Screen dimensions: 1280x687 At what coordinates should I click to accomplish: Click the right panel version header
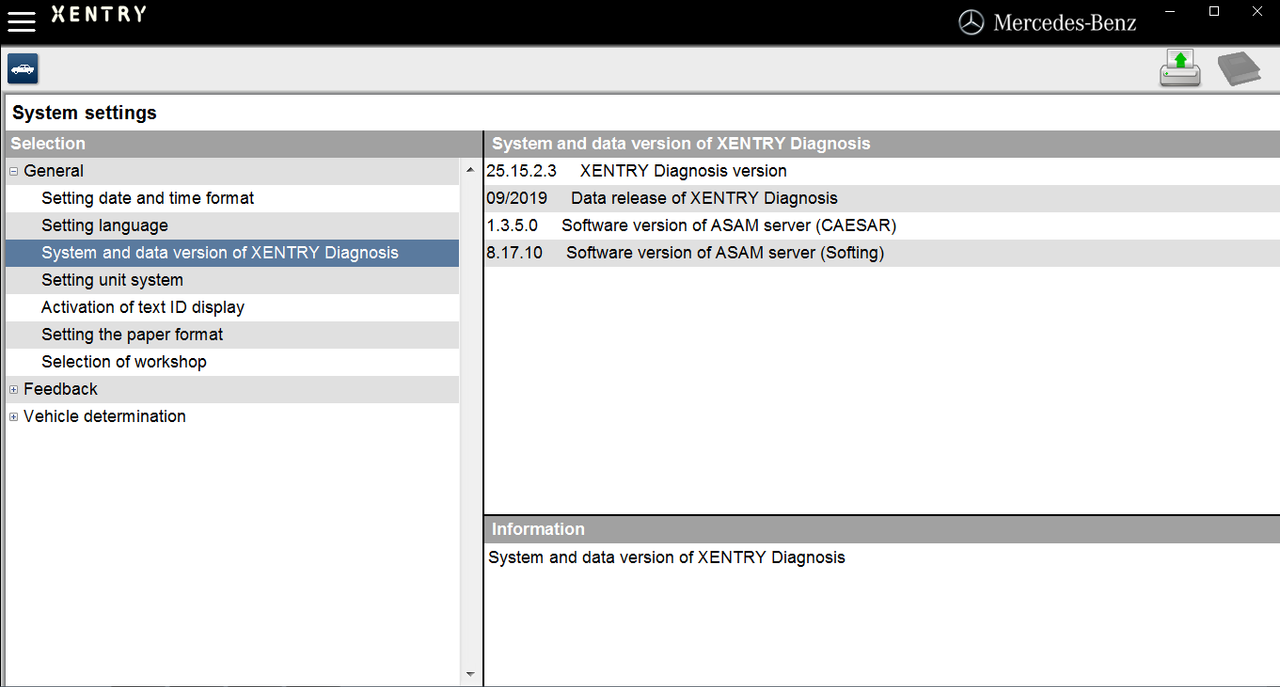coord(882,143)
